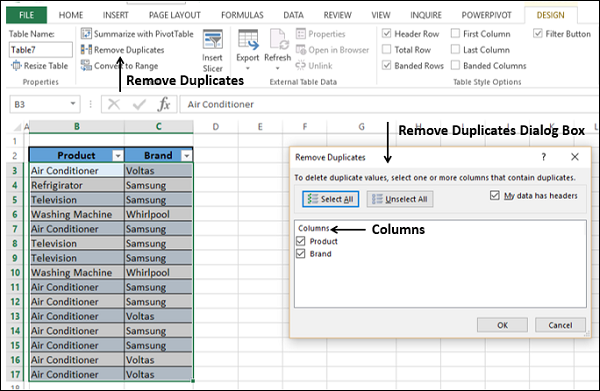The width and height of the screenshot is (600, 391).
Task: Toggle My data has headers checkbox
Action: point(494,196)
